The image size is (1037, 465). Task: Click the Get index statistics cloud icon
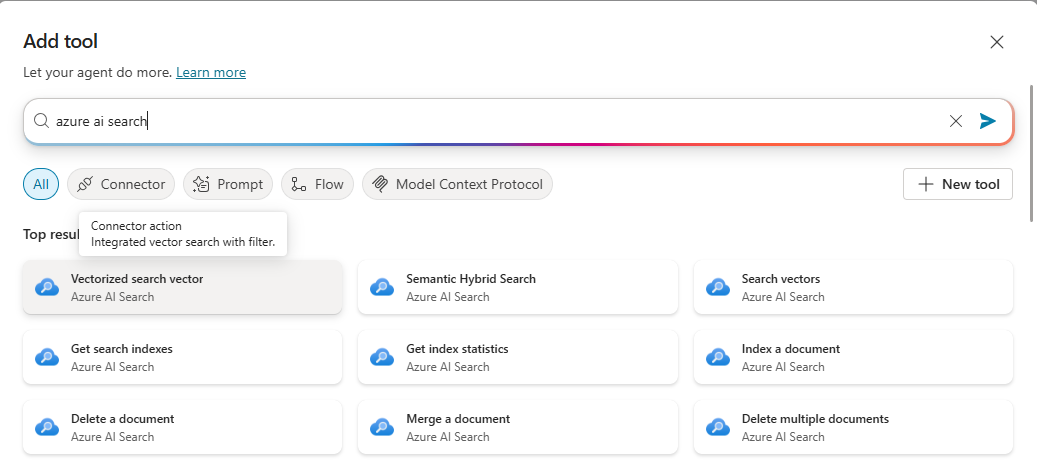[382, 358]
